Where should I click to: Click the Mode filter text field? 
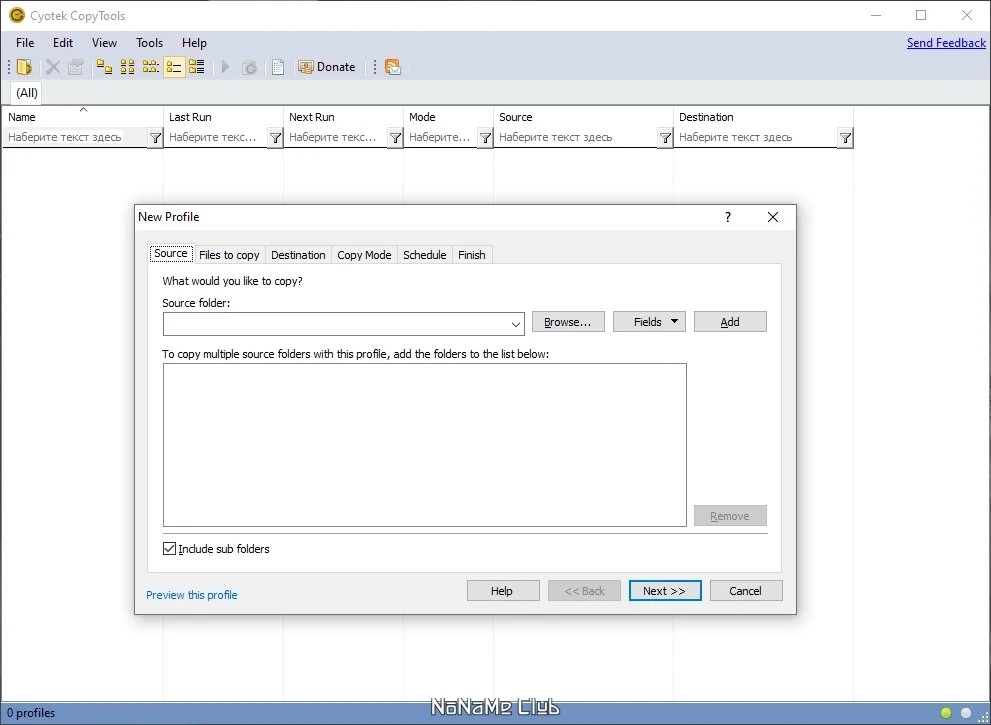click(x=441, y=137)
